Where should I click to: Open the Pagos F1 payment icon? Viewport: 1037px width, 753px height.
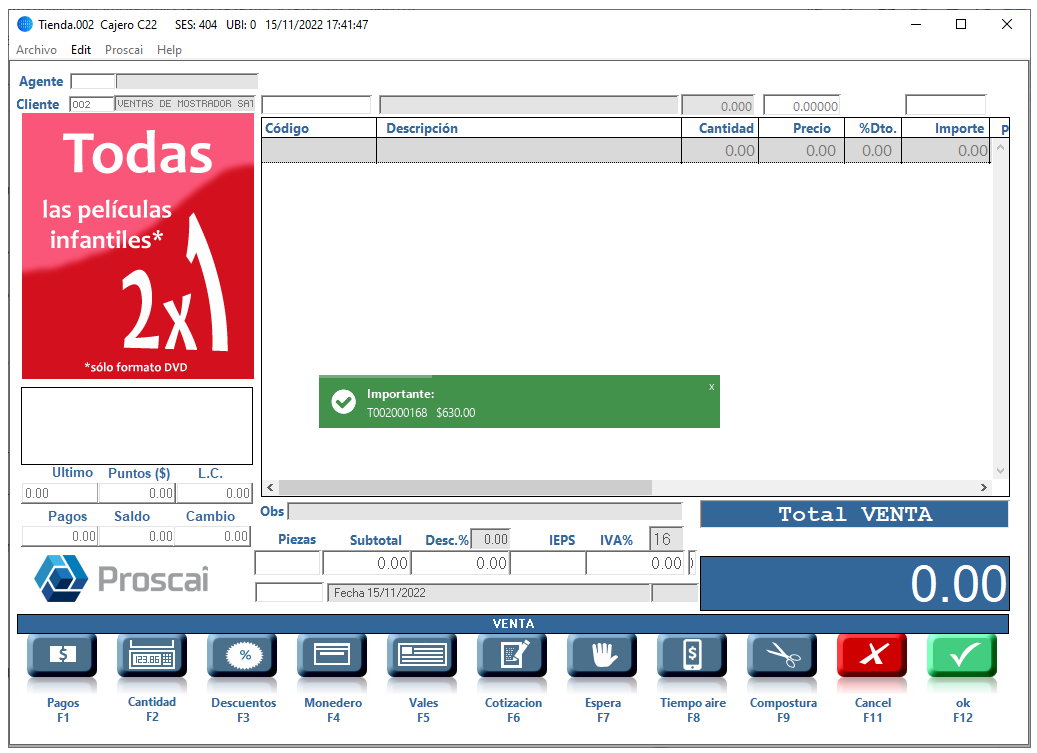click(x=62, y=656)
